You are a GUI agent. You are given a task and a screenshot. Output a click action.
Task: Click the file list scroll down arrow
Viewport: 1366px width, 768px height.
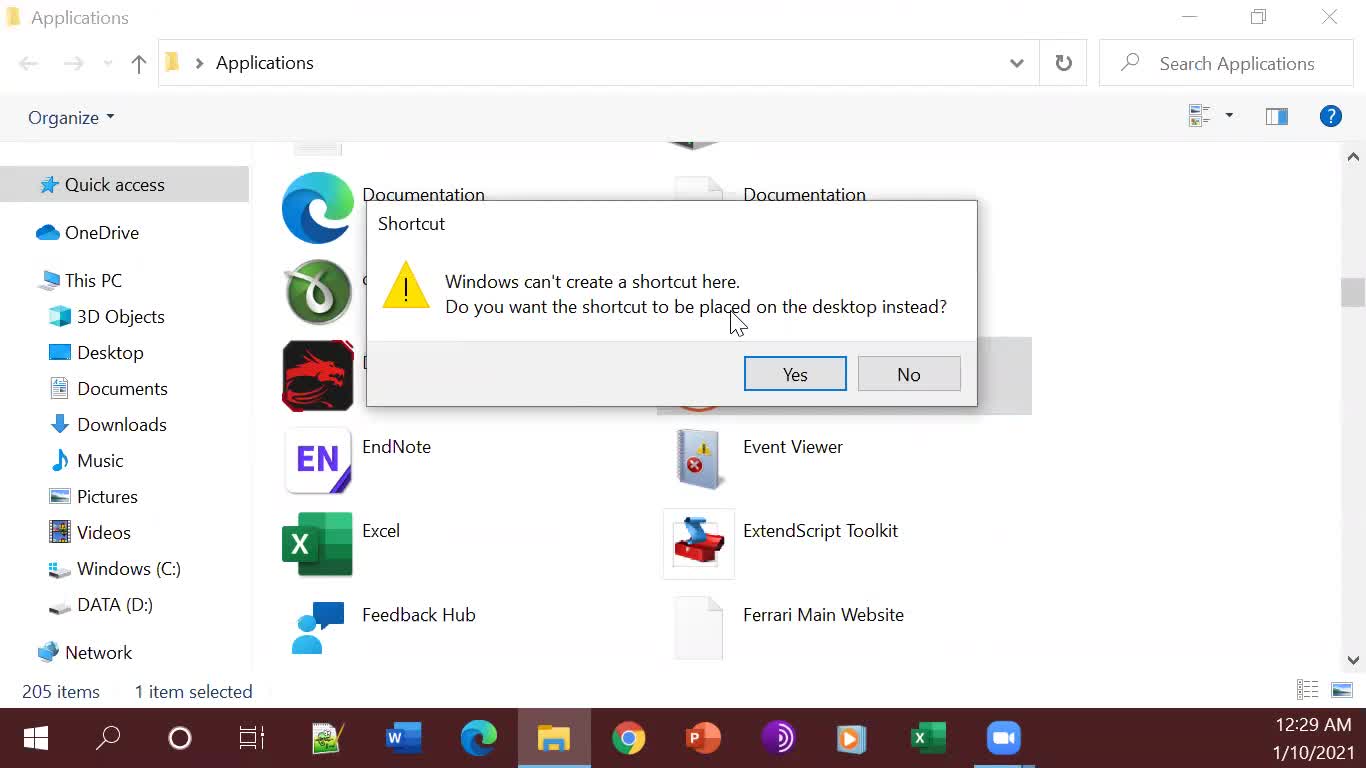tap(1353, 660)
